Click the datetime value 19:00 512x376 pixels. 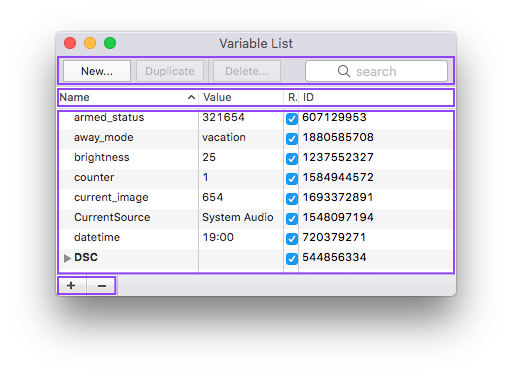pyautogui.click(x=218, y=237)
